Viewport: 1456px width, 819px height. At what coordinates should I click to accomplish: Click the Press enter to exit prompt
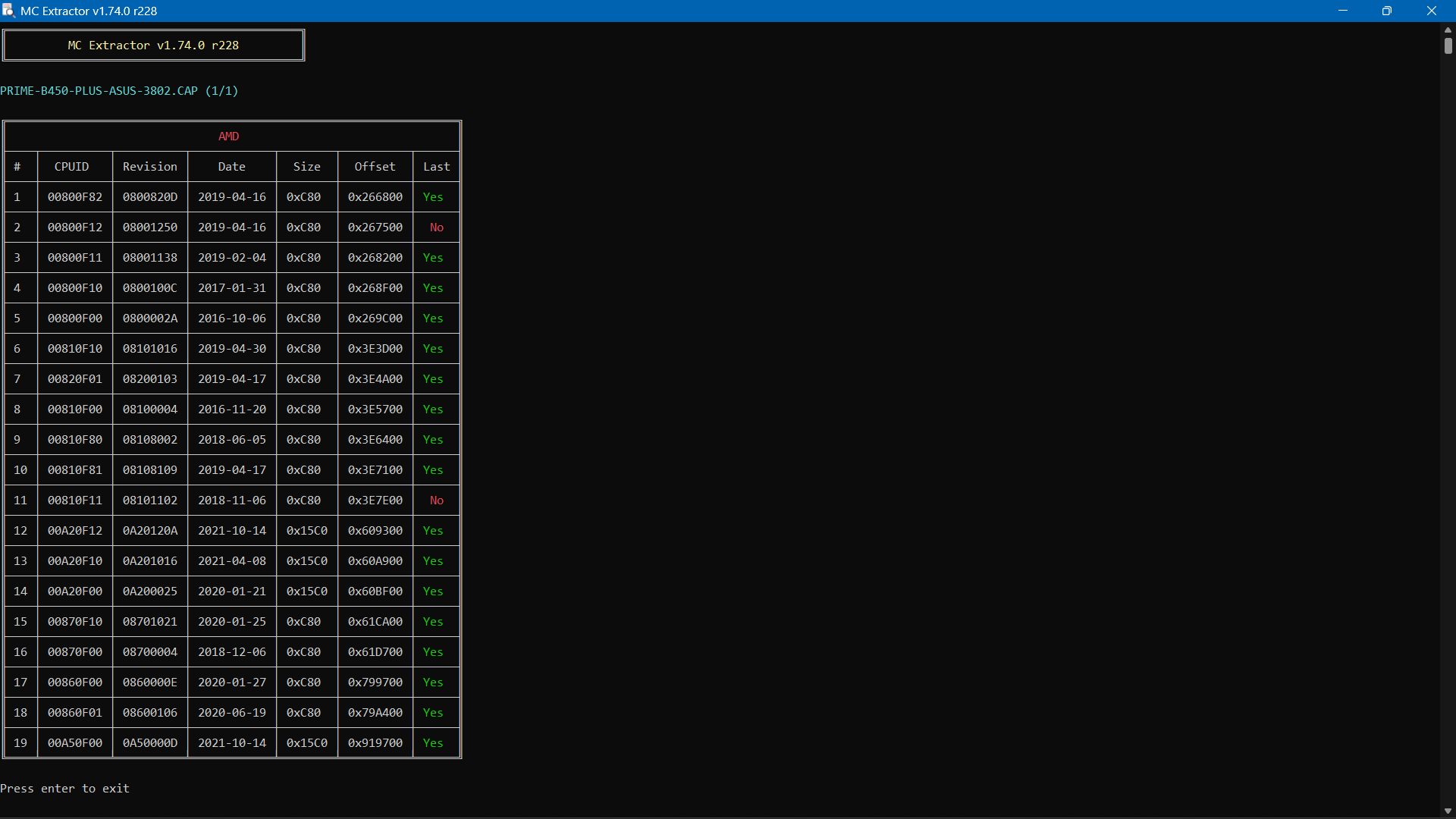64,788
